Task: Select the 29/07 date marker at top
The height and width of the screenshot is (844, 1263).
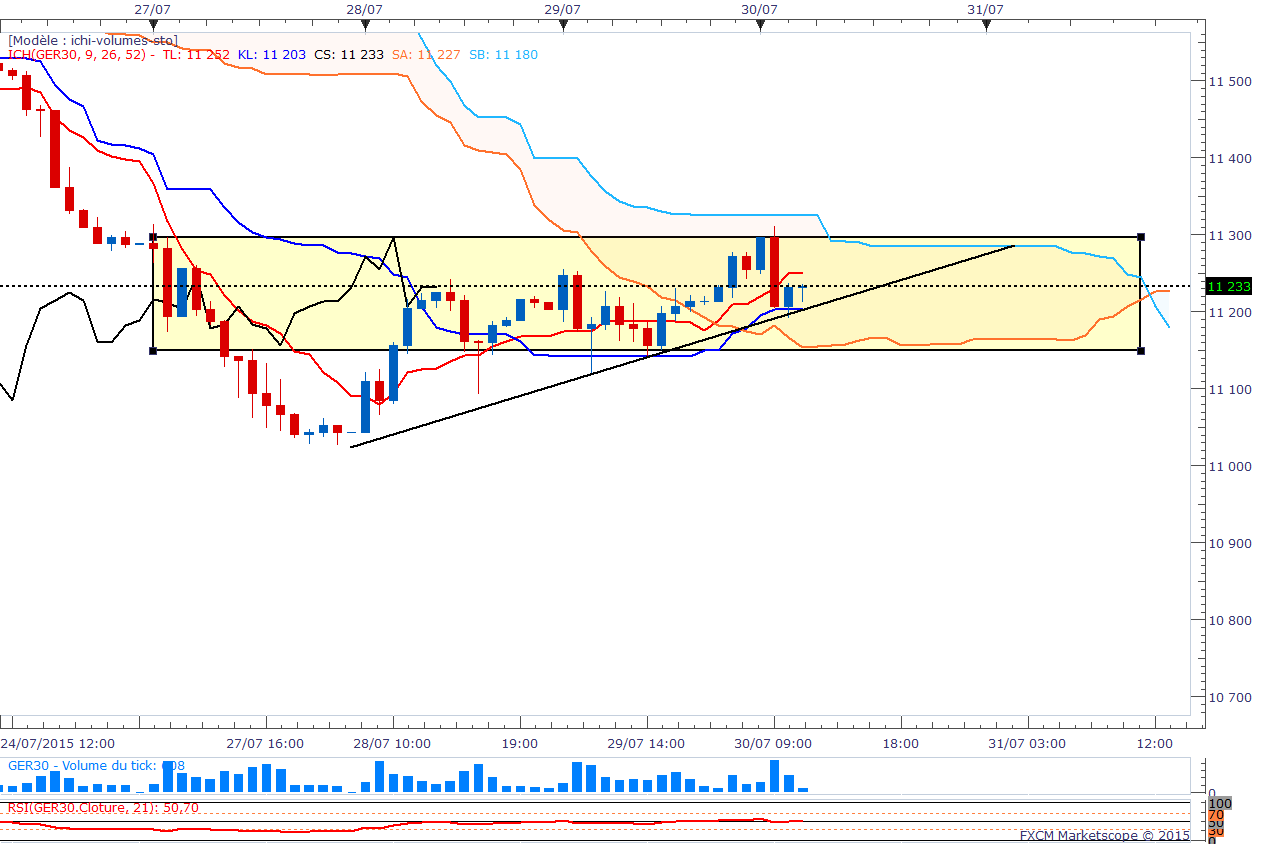Action: click(564, 25)
